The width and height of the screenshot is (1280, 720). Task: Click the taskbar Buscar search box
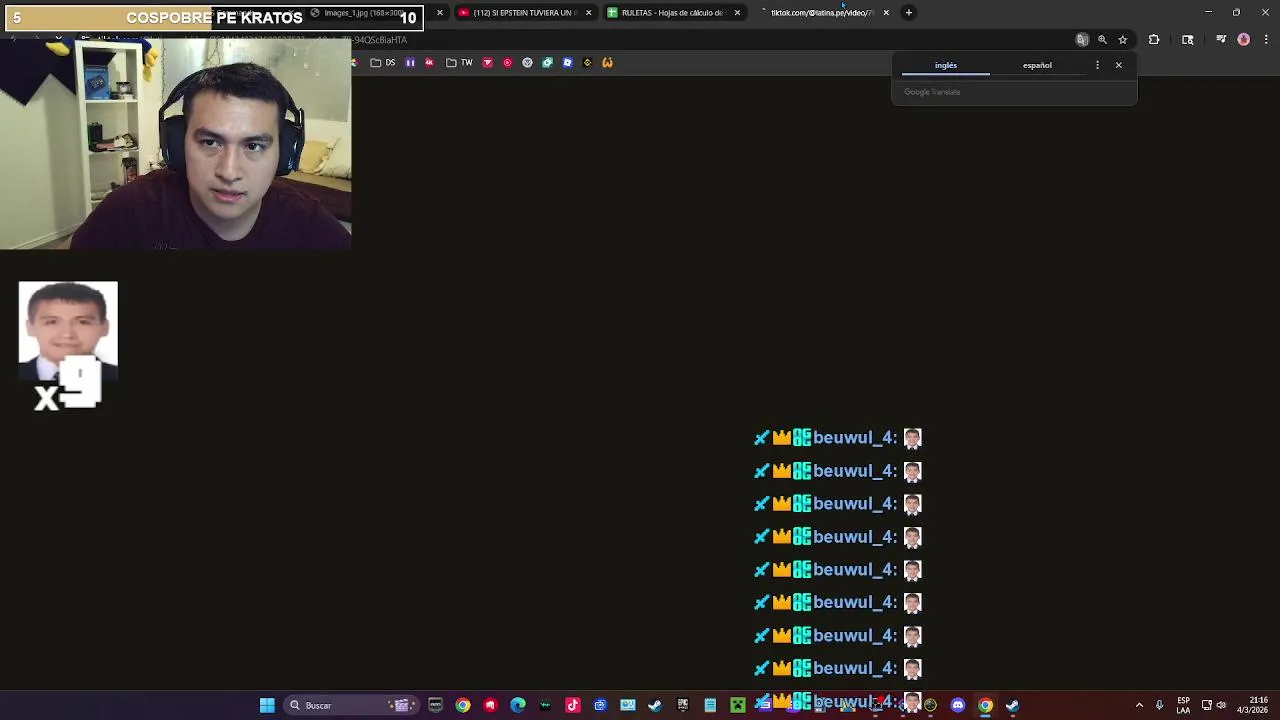(350, 705)
